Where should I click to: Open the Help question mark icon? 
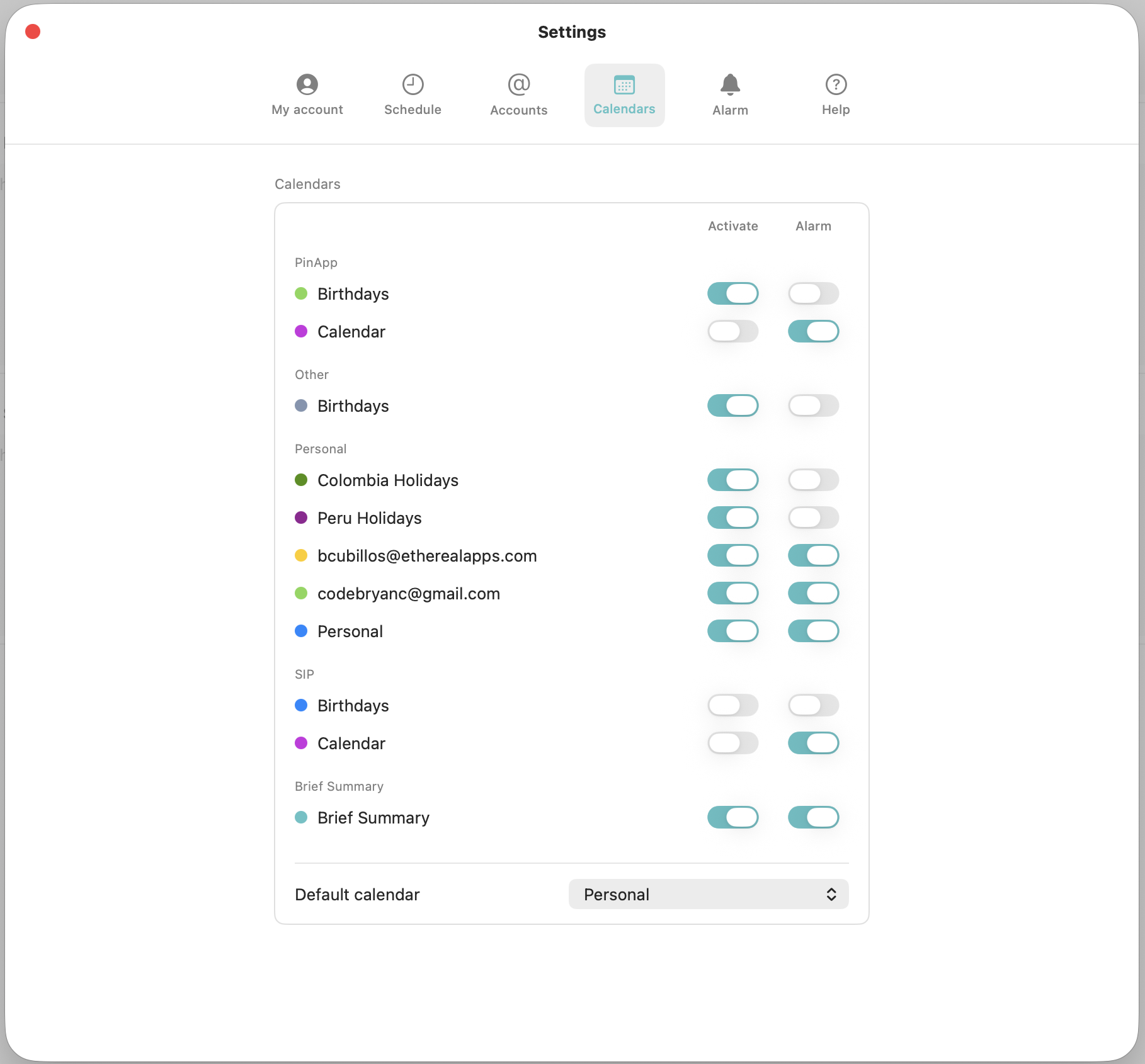836,84
